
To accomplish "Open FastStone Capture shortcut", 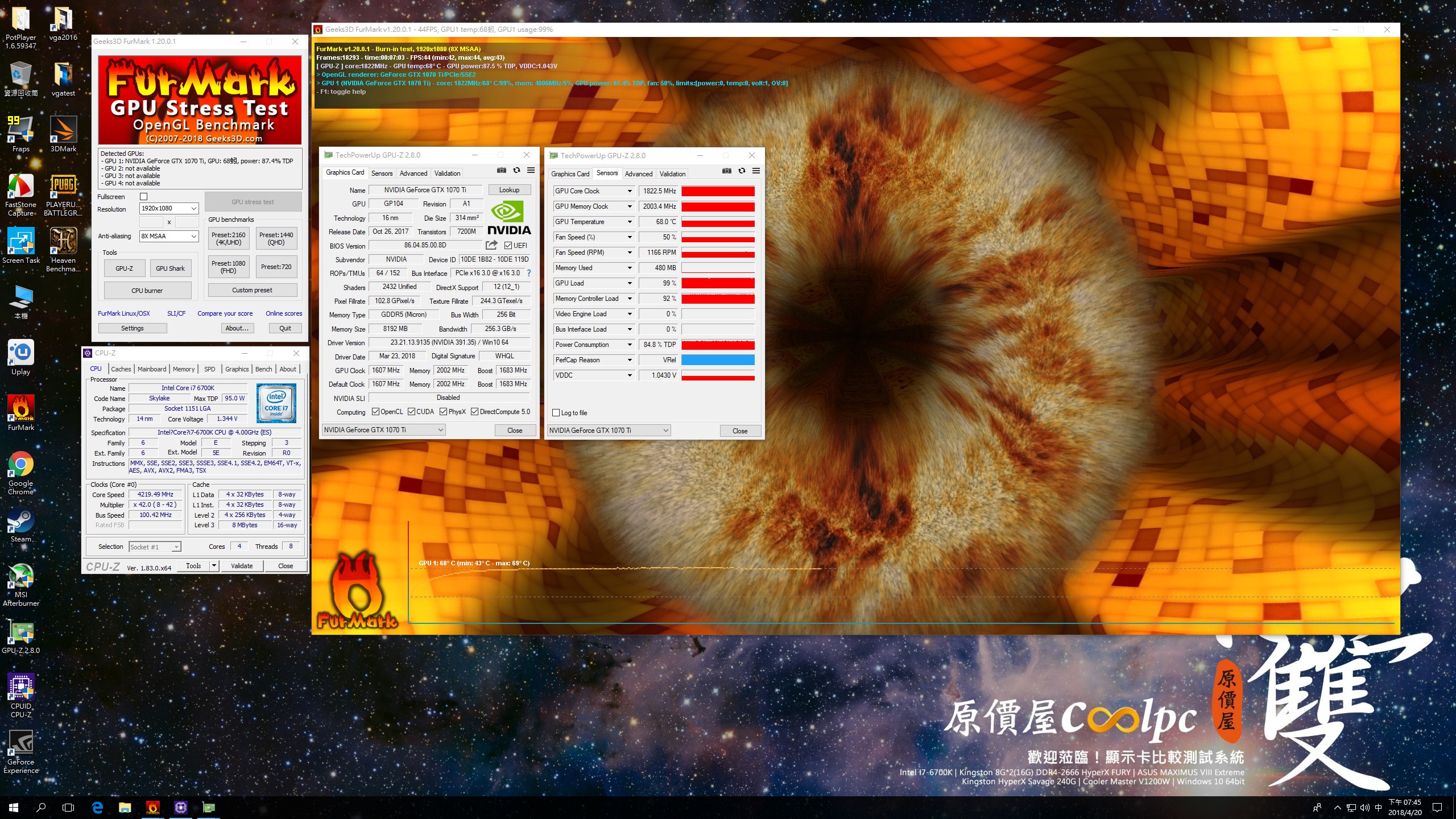I will pos(21,195).
